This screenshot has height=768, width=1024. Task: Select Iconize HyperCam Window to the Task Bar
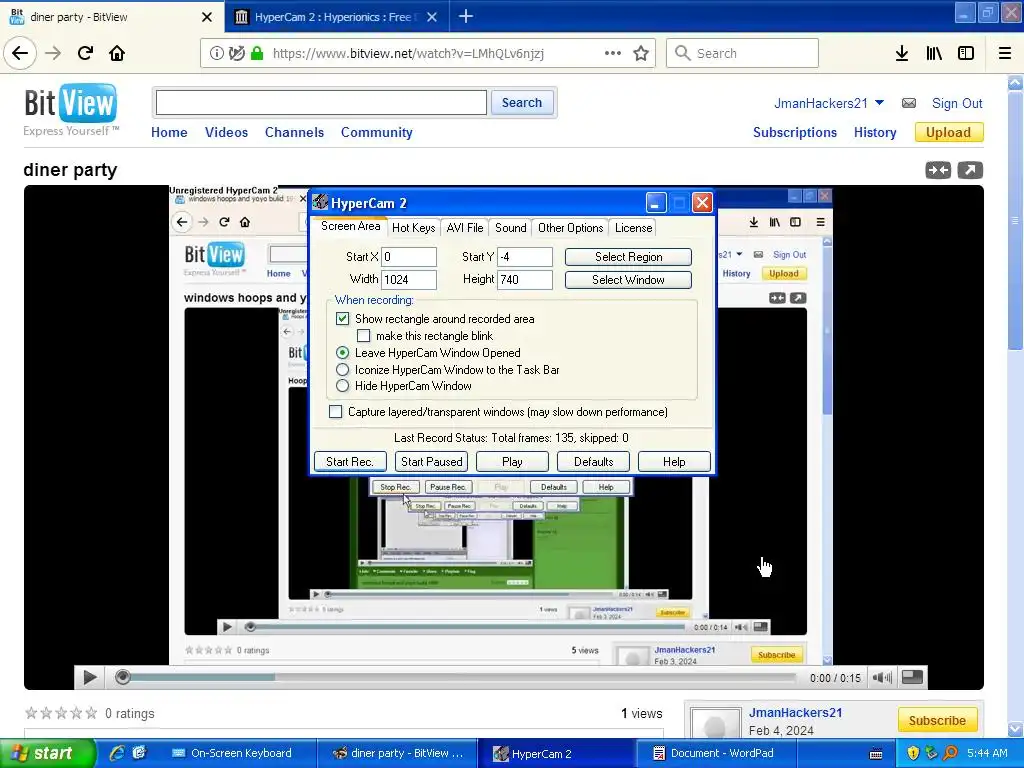pyautogui.click(x=342, y=370)
